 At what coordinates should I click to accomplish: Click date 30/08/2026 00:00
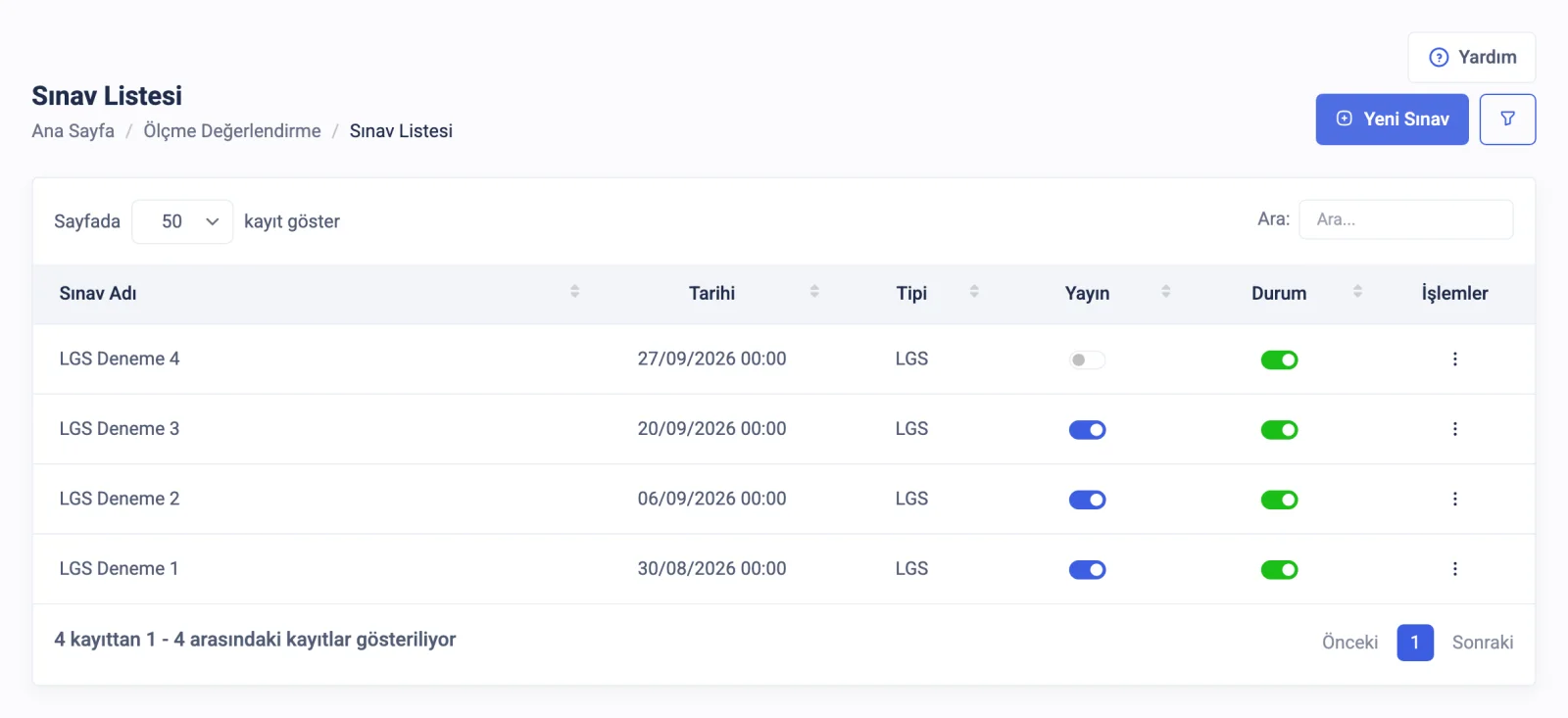(711, 569)
